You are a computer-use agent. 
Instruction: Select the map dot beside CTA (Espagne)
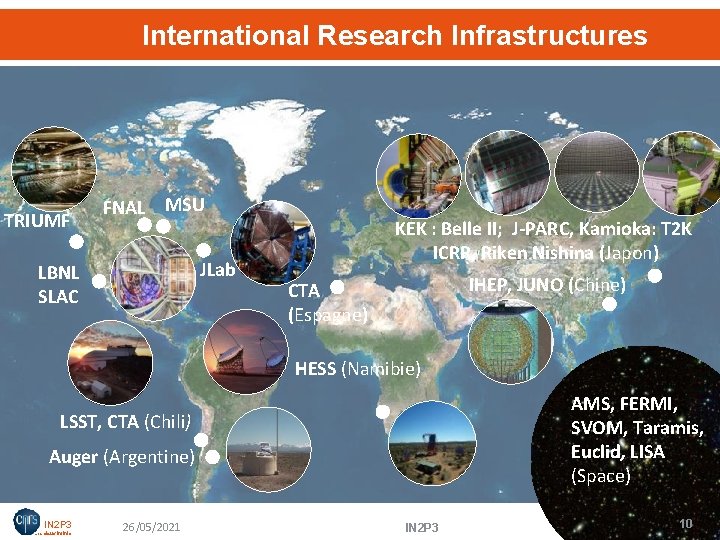[x=337, y=287]
